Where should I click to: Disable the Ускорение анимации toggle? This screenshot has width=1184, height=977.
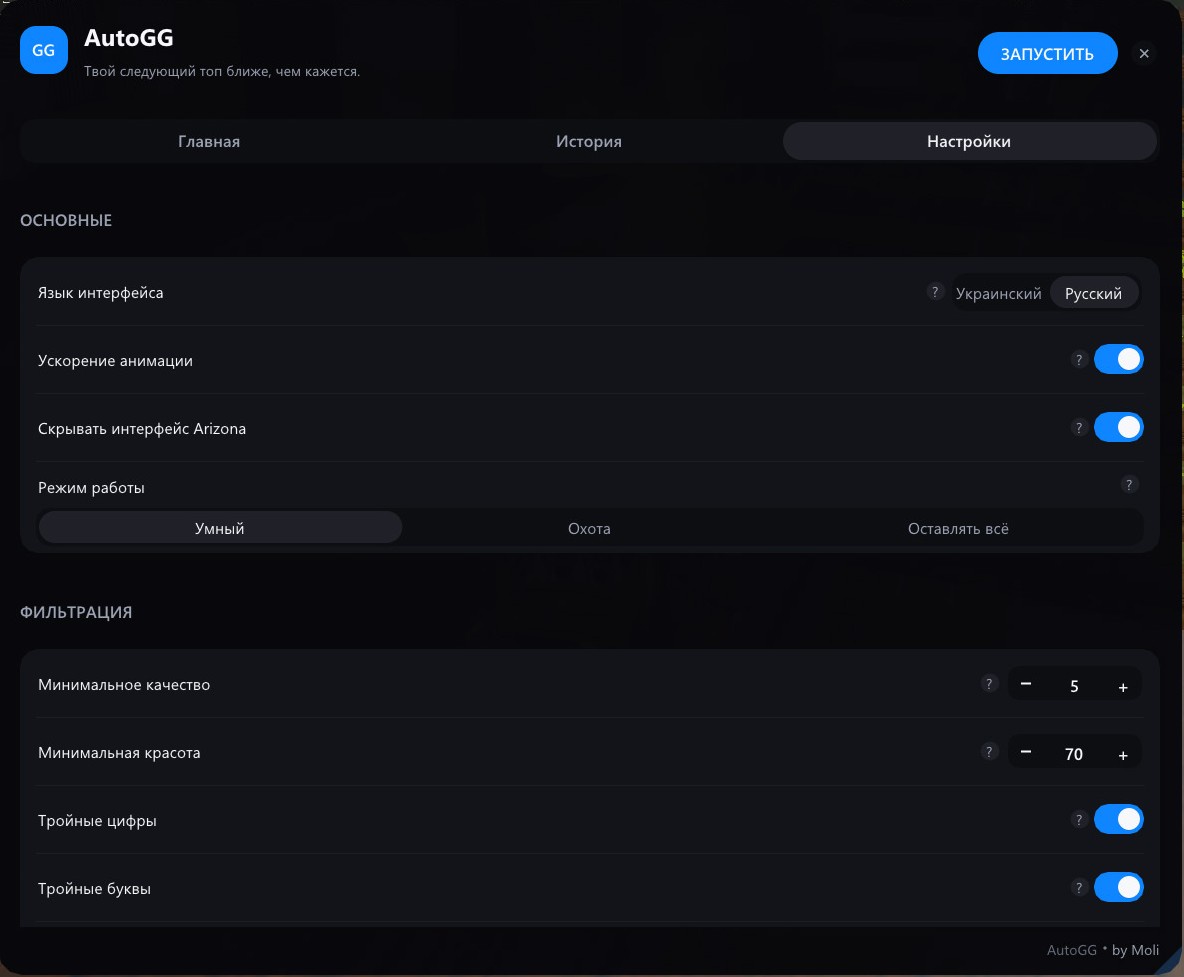coord(1118,359)
